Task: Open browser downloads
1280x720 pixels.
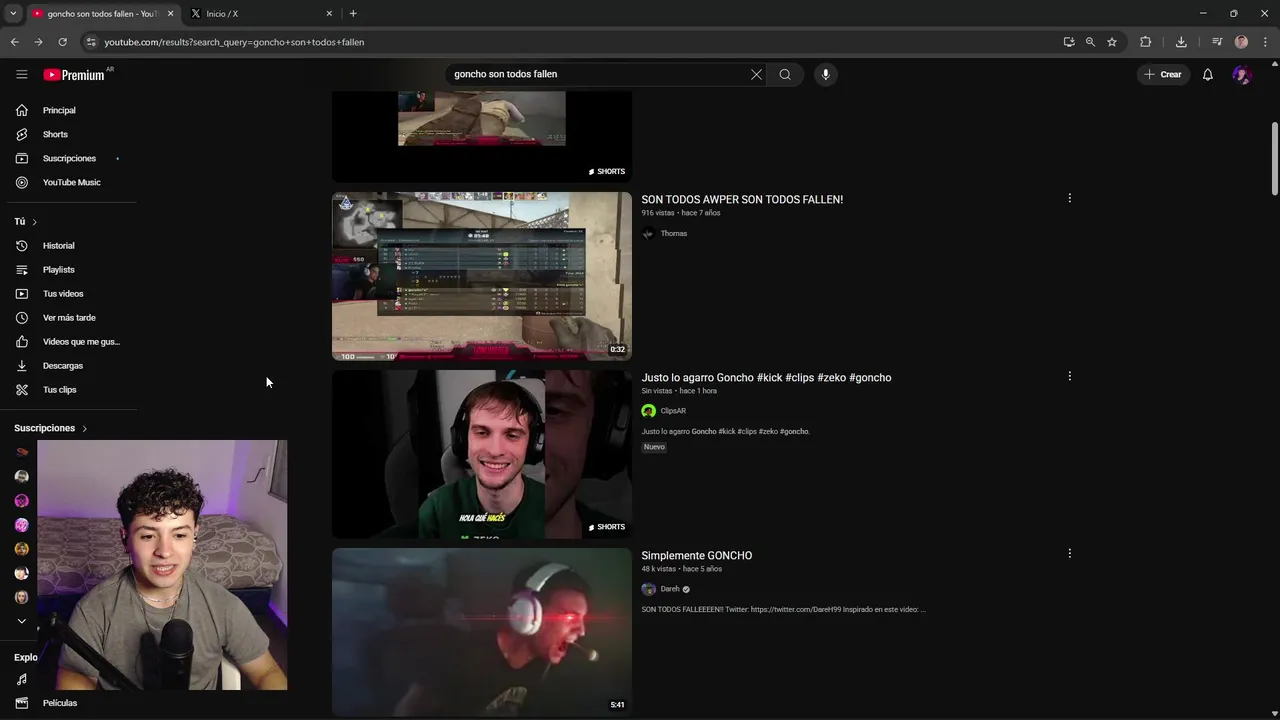Action: 1181,42
